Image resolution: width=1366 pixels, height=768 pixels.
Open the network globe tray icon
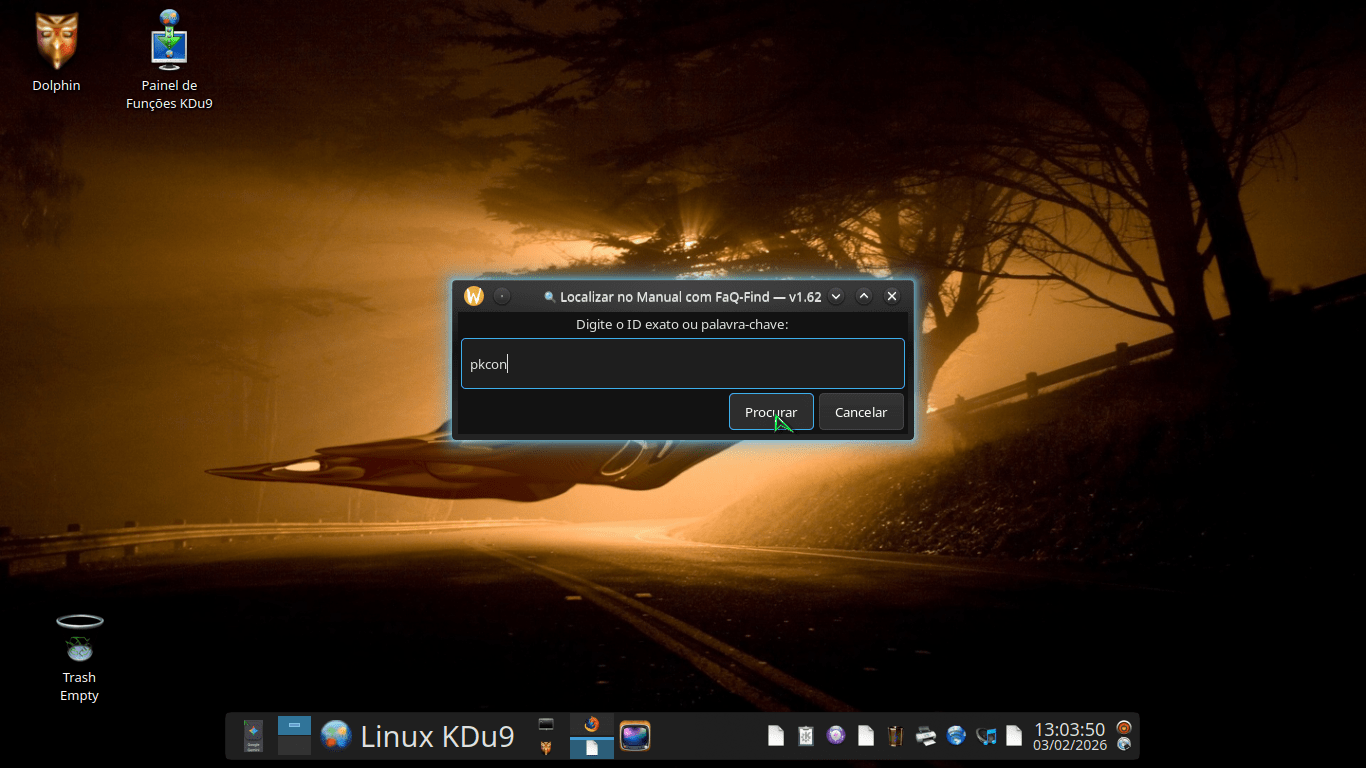tap(956, 736)
